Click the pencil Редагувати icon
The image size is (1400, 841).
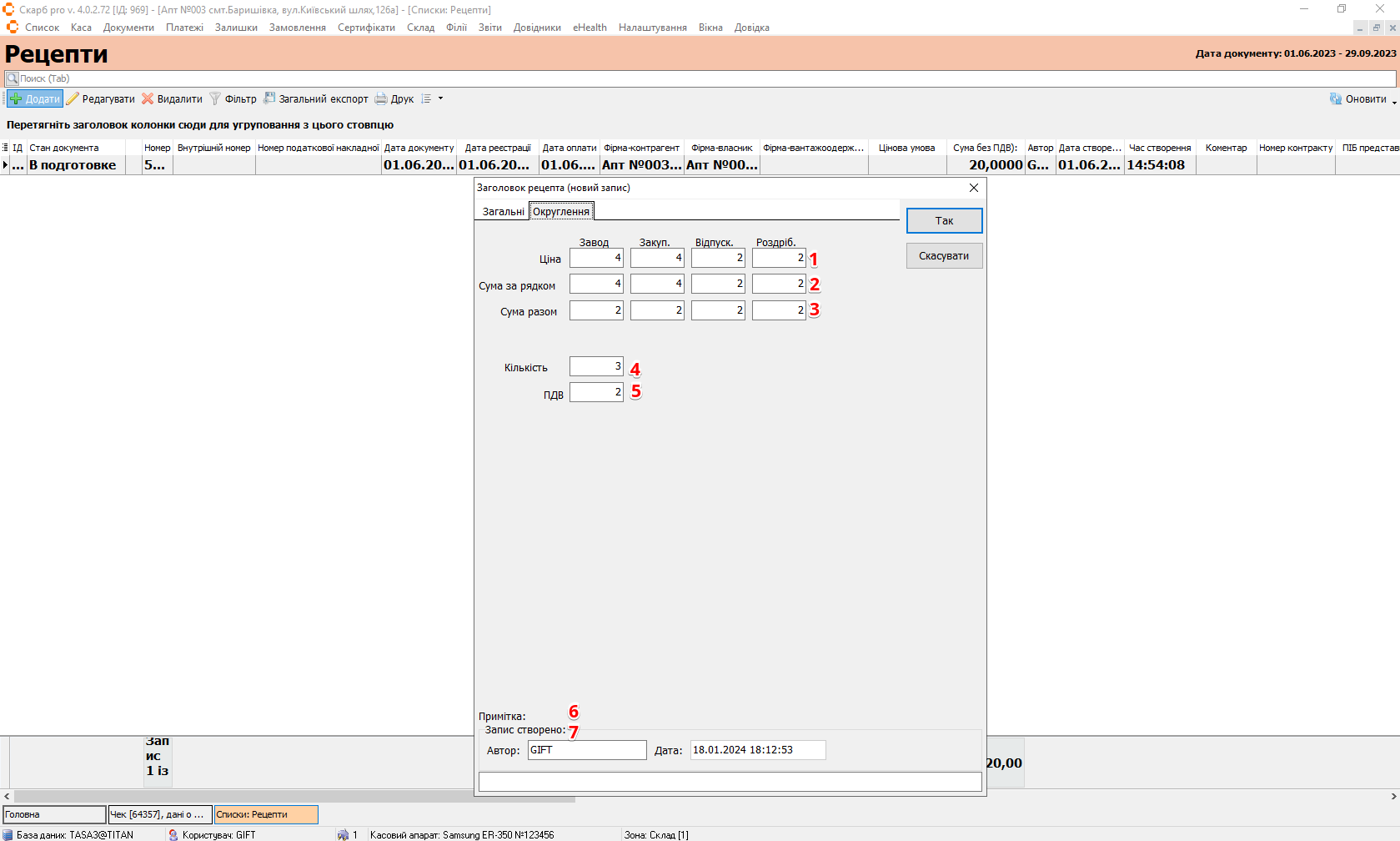[73, 98]
